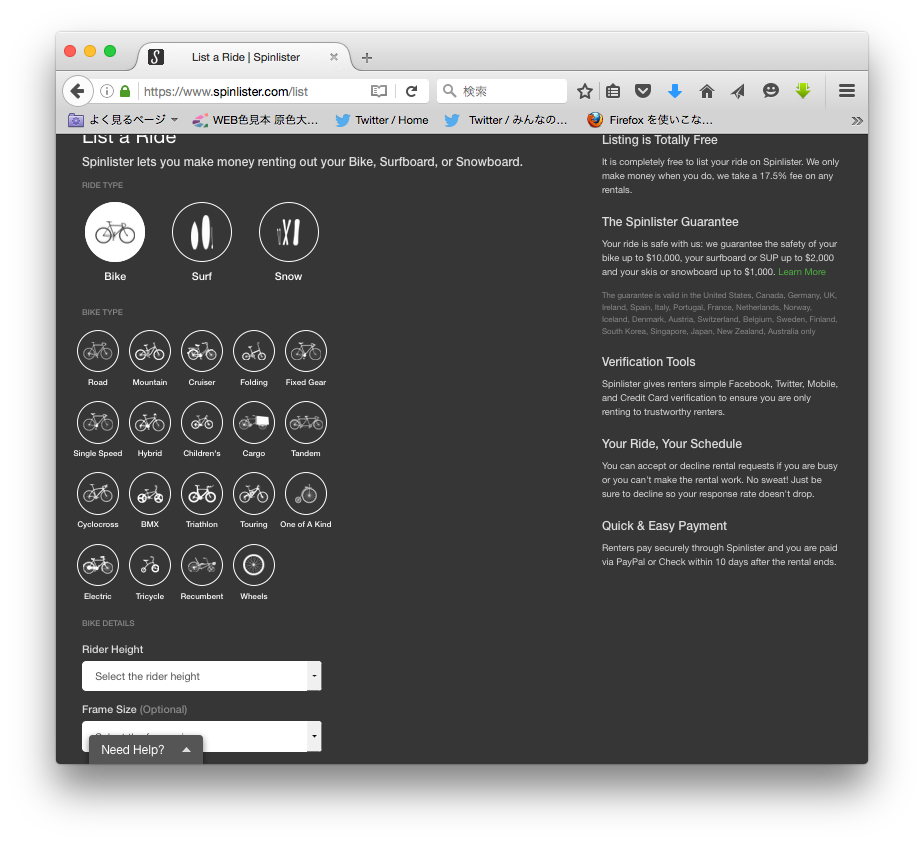Reload the current page
The image size is (924, 844).
(411, 91)
